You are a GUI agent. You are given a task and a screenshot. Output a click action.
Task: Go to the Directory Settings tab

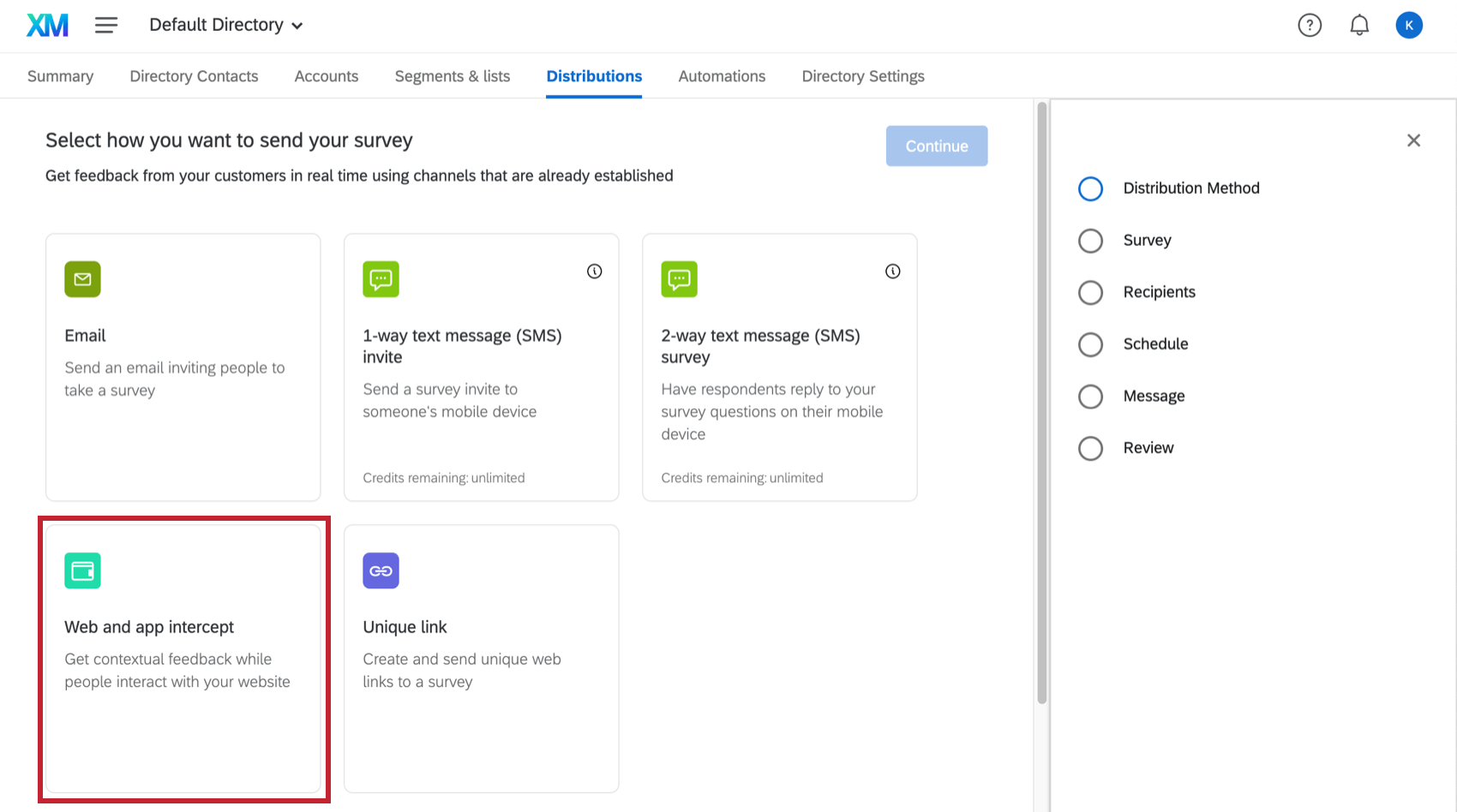click(x=863, y=76)
